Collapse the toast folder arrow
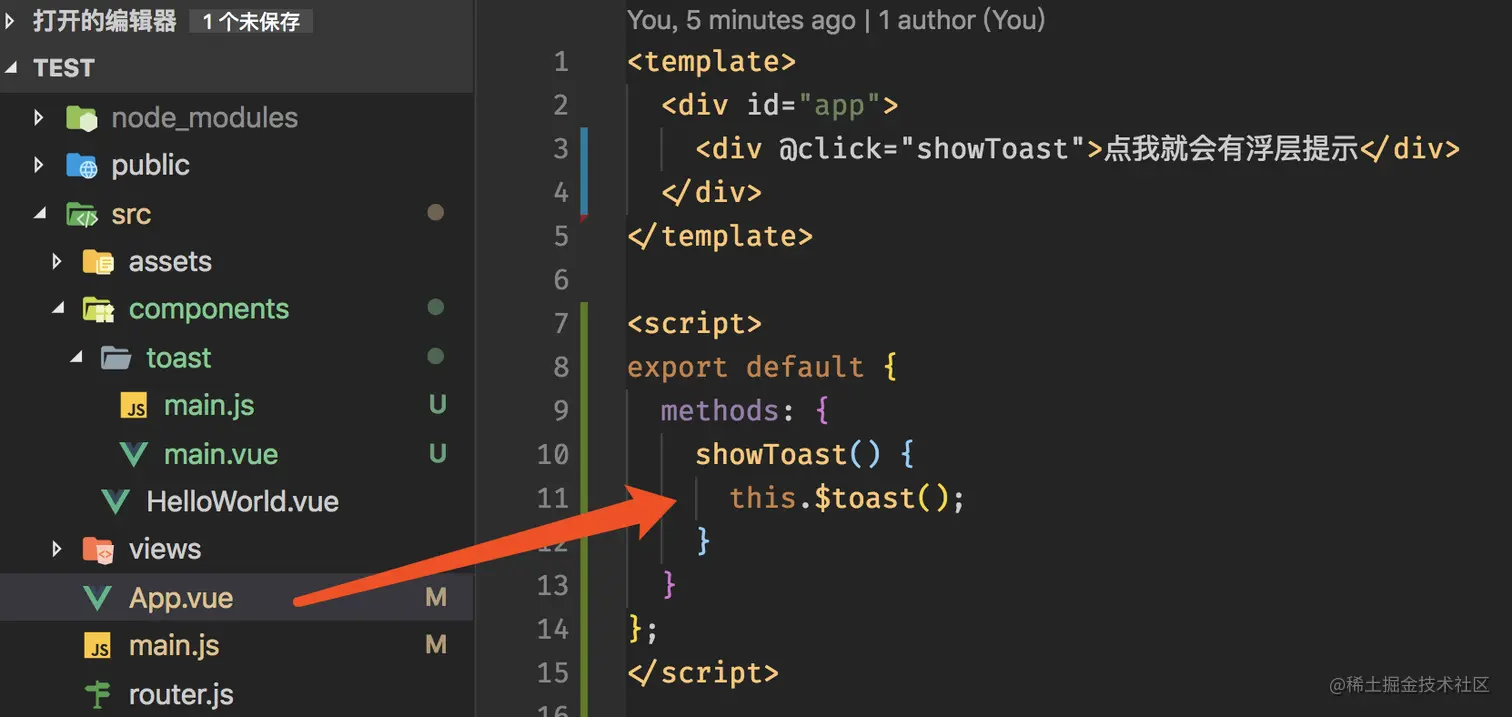This screenshot has width=1512, height=717. pos(76,357)
